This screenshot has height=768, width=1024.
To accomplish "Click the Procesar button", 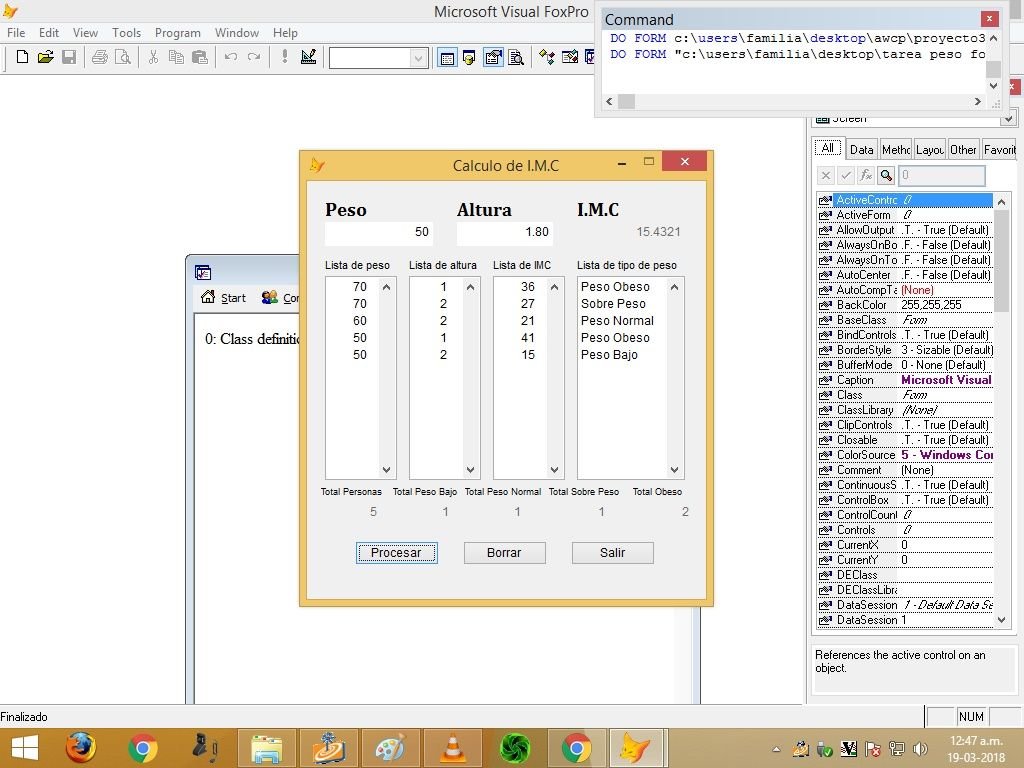I will tap(396, 552).
